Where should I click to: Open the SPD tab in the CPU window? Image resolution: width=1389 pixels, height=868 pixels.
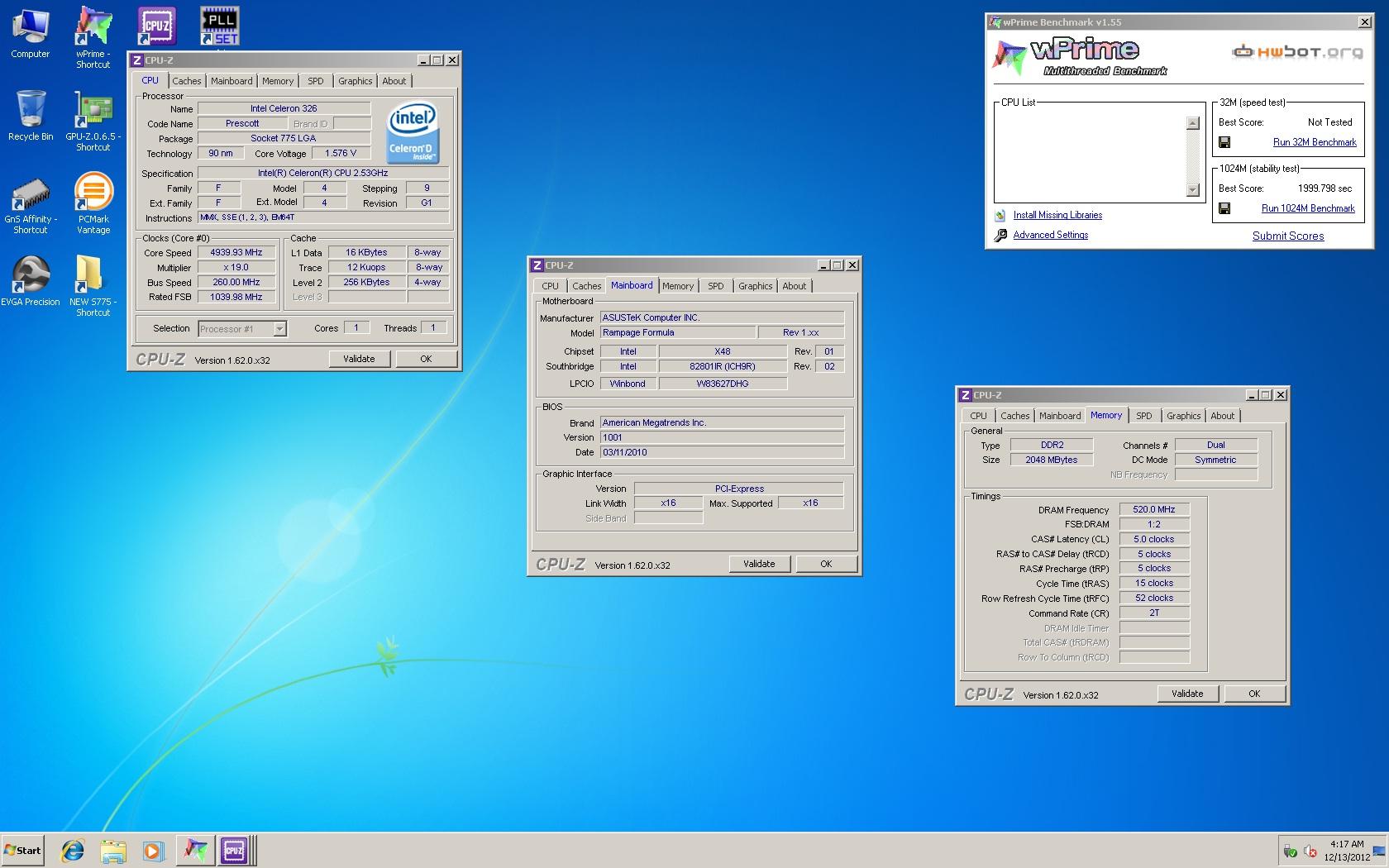316,81
